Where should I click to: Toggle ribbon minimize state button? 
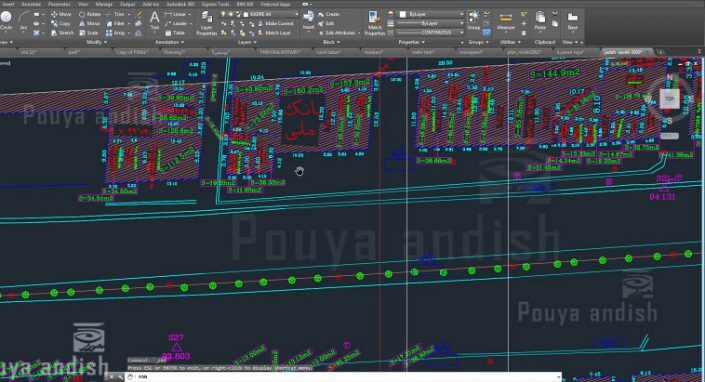(x=306, y=4)
